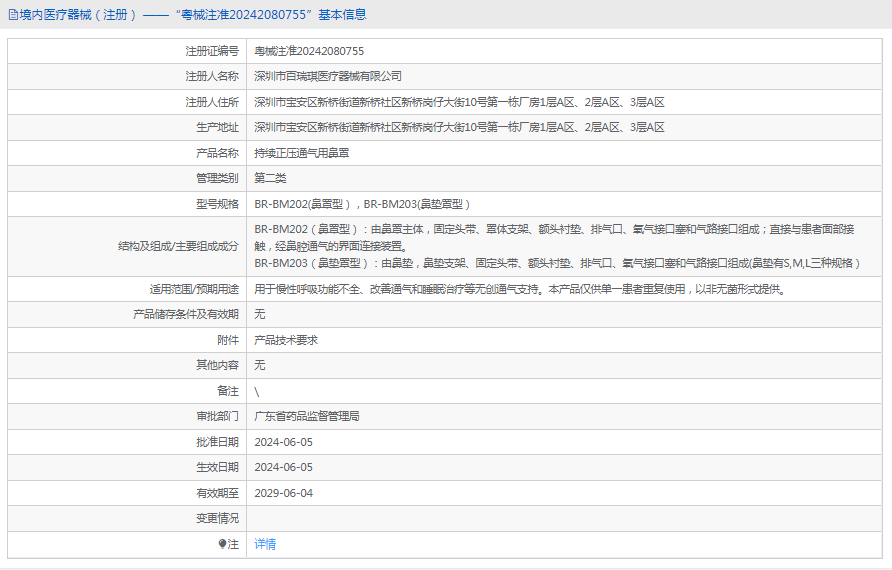Click the 批准日期 value 2024-06-05
892x570 pixels.
[x=283, y=442]
